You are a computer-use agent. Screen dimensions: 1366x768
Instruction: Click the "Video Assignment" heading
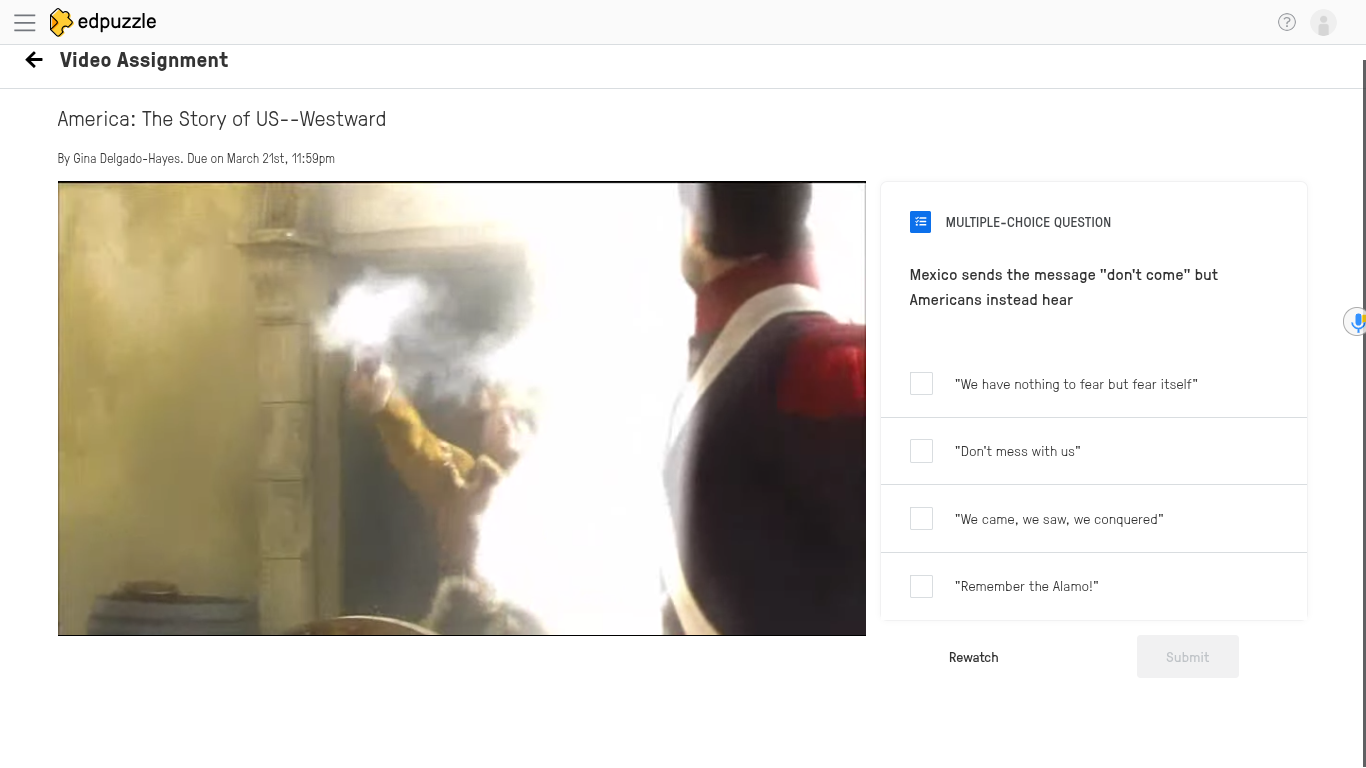click(x=144, y=60)
